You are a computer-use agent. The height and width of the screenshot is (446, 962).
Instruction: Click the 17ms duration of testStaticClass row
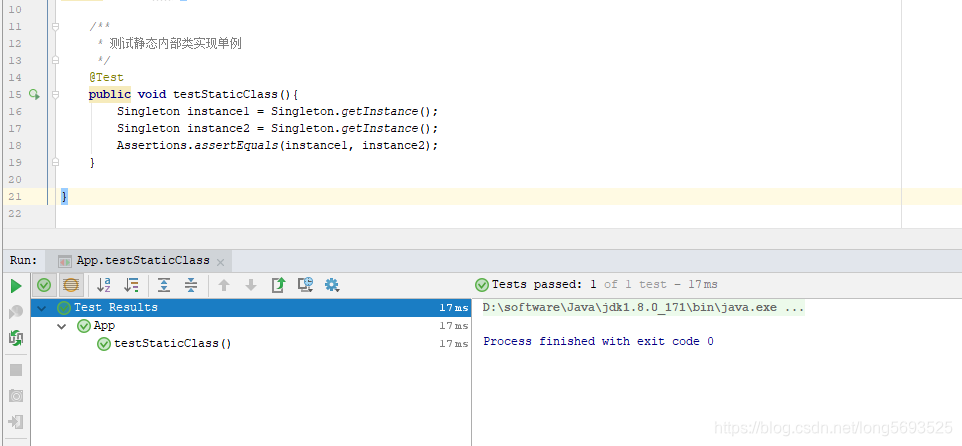coord(454,344)
